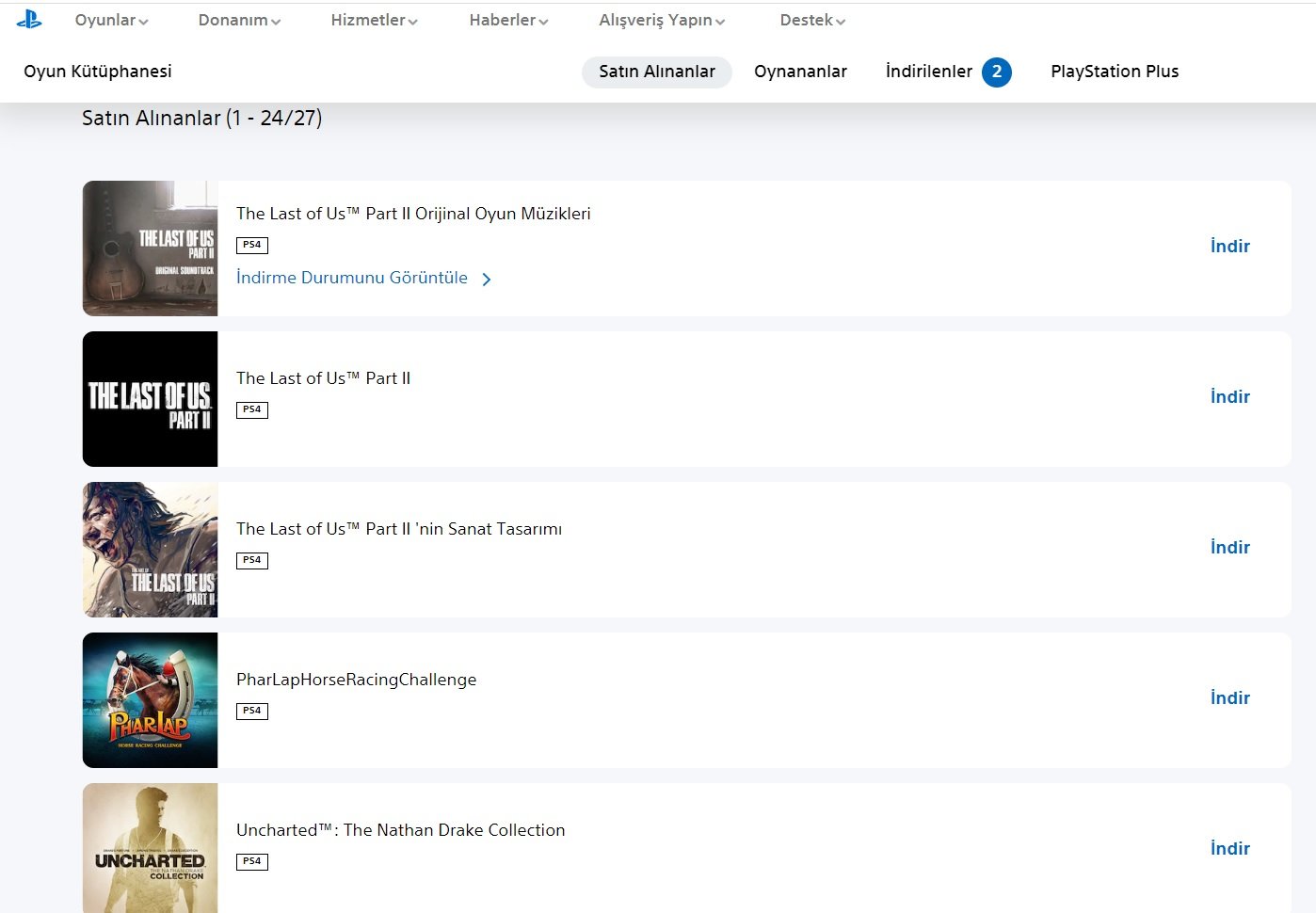The width and height of the screenshot is (1316, 913).
Task: Switch to the İndirilenler tab
Action: tap(929, 72)
